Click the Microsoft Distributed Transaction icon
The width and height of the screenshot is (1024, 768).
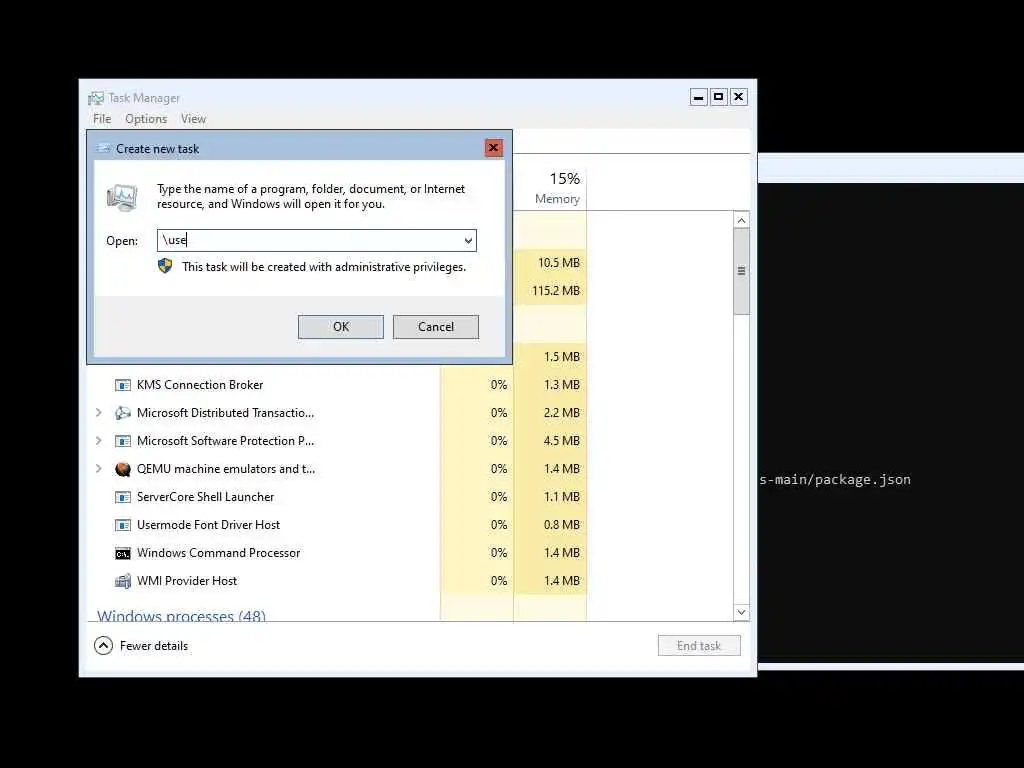click(x=123, y=413)
